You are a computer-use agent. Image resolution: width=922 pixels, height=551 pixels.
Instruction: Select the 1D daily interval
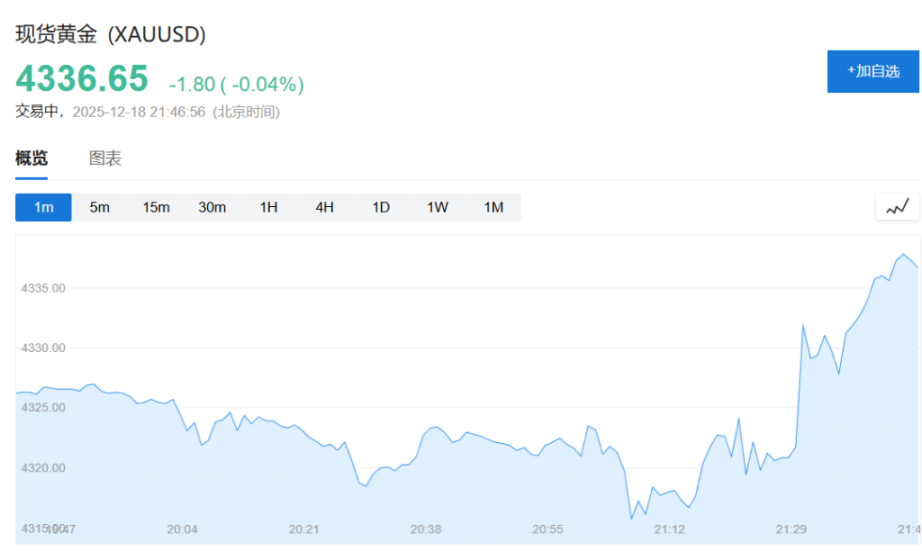coord(381,207)
